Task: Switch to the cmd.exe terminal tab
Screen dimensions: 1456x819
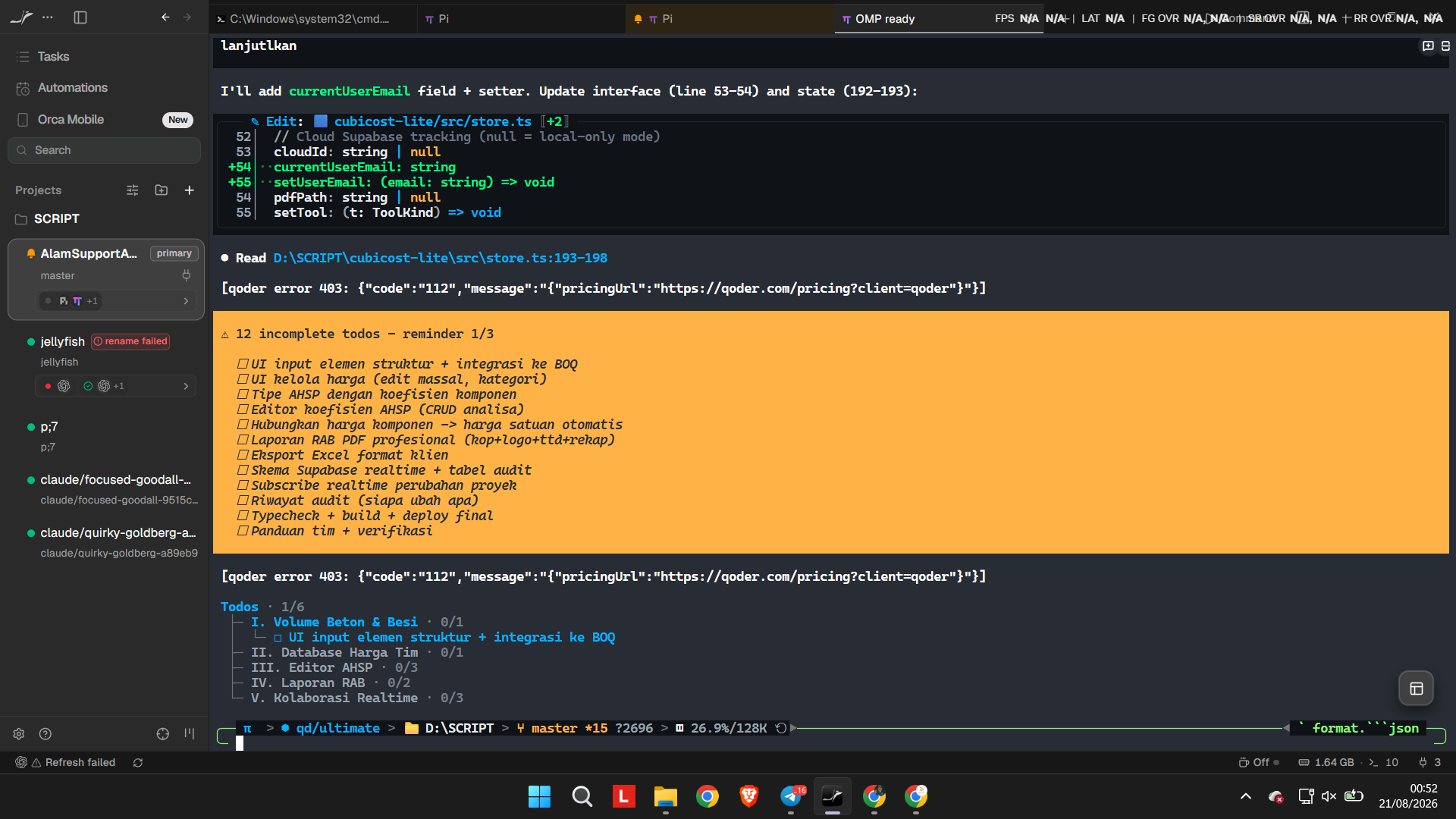Action: click(x=313, y=19)
